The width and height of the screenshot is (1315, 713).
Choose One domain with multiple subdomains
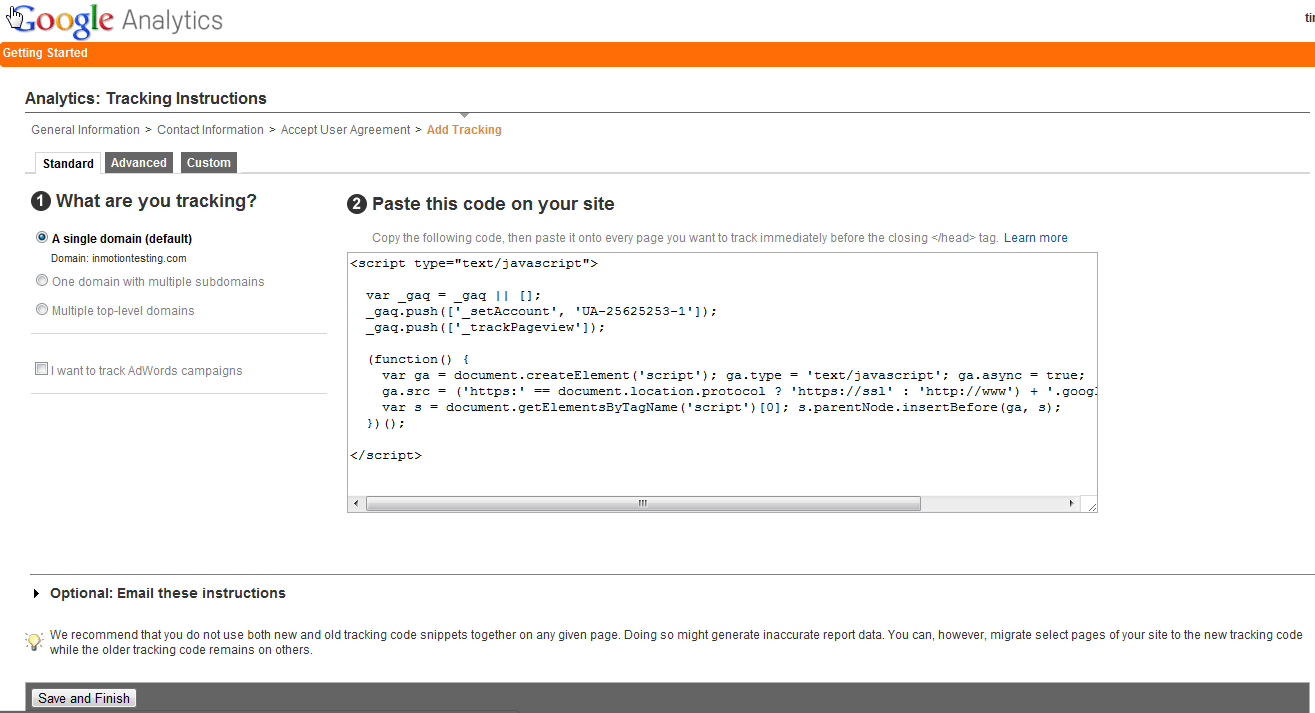pos(42,281)
